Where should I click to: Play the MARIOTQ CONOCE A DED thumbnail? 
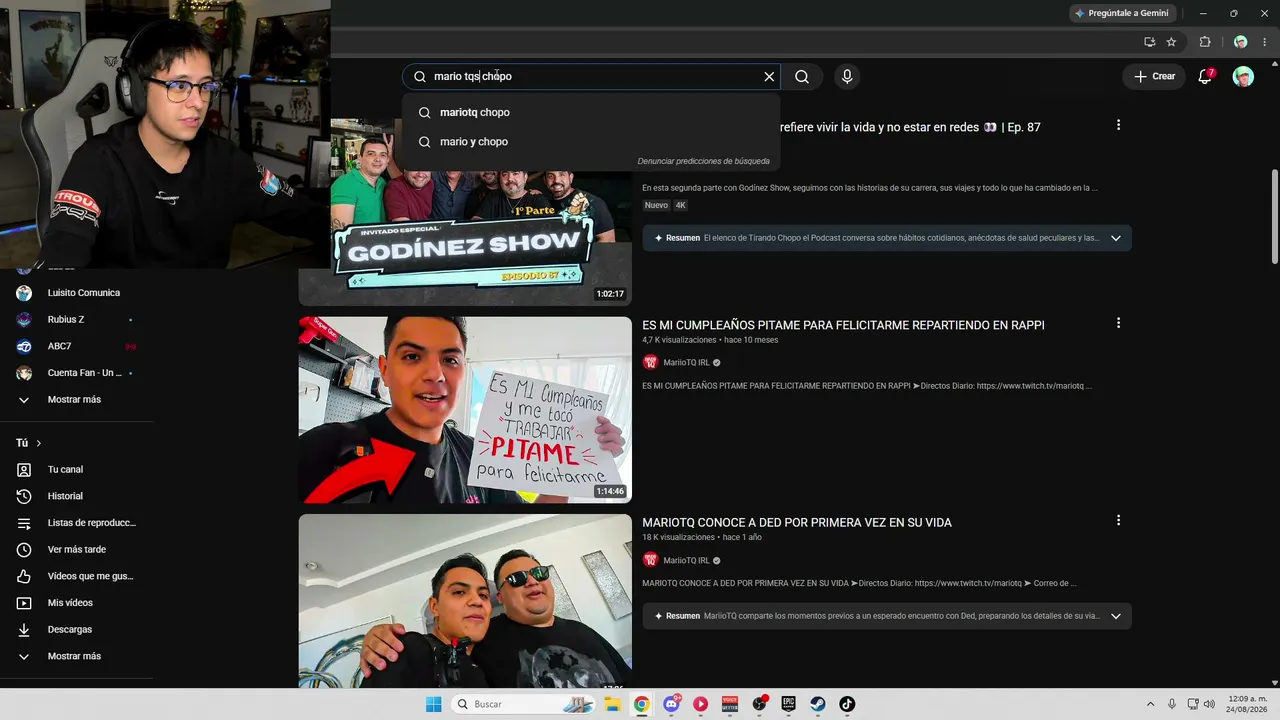tap(465, 601)
